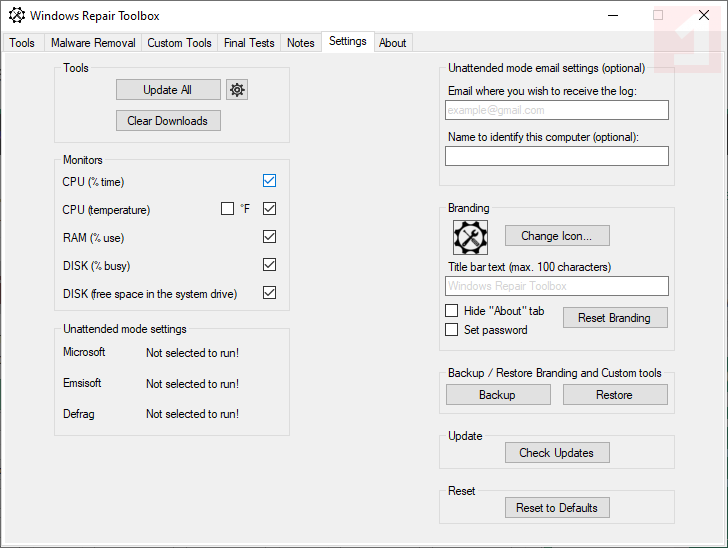Open the About tab
Viewport: 728px width, 548px height.
[x=393, y=43]
